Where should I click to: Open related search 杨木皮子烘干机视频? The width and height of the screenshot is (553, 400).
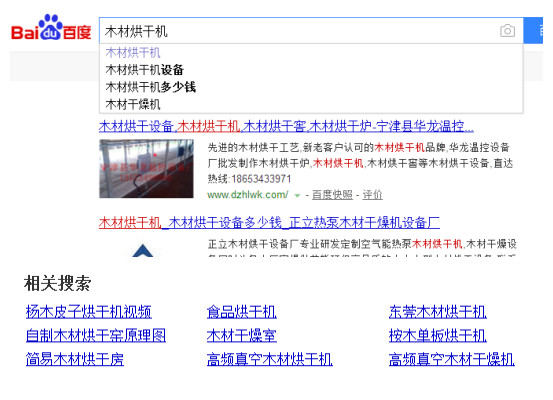pyautogui.click(x=89, y=312)
